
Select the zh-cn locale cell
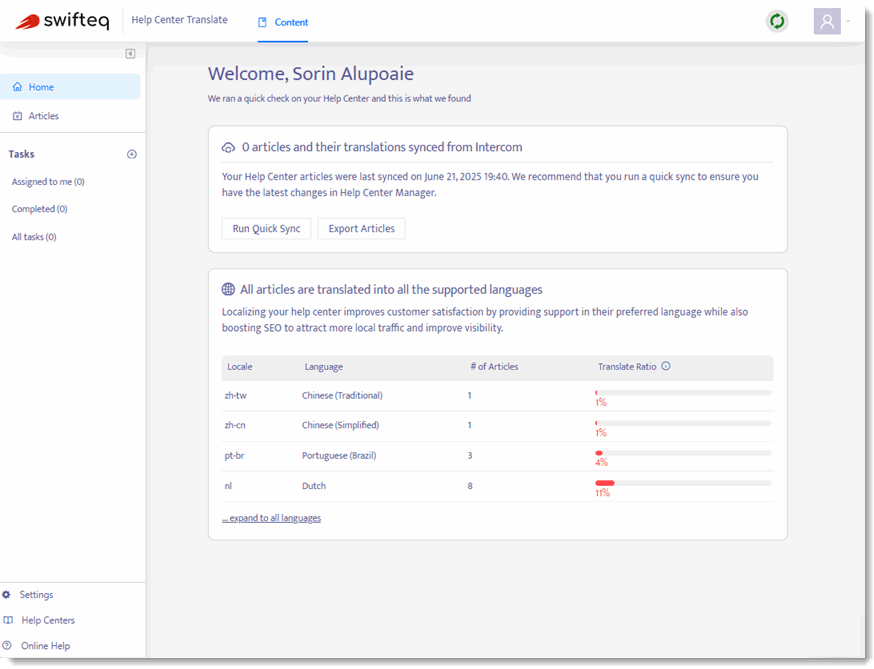[235, 425]
